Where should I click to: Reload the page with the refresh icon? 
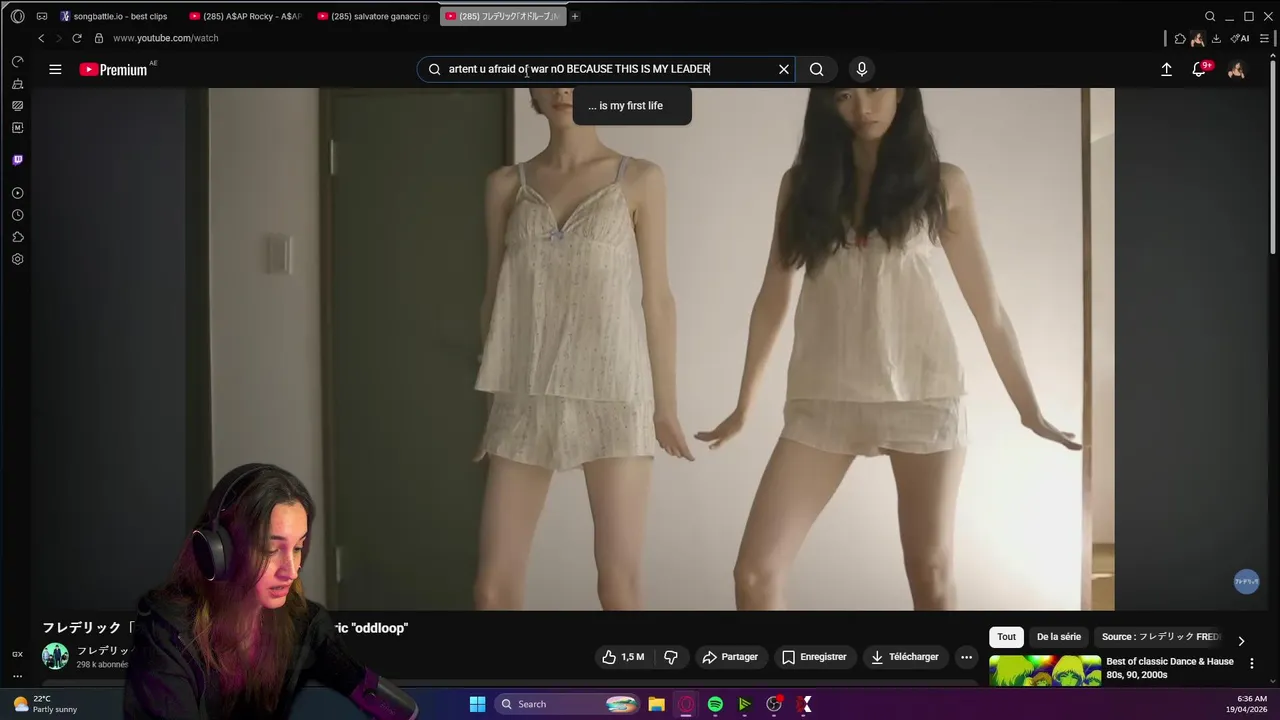[76, 38]
